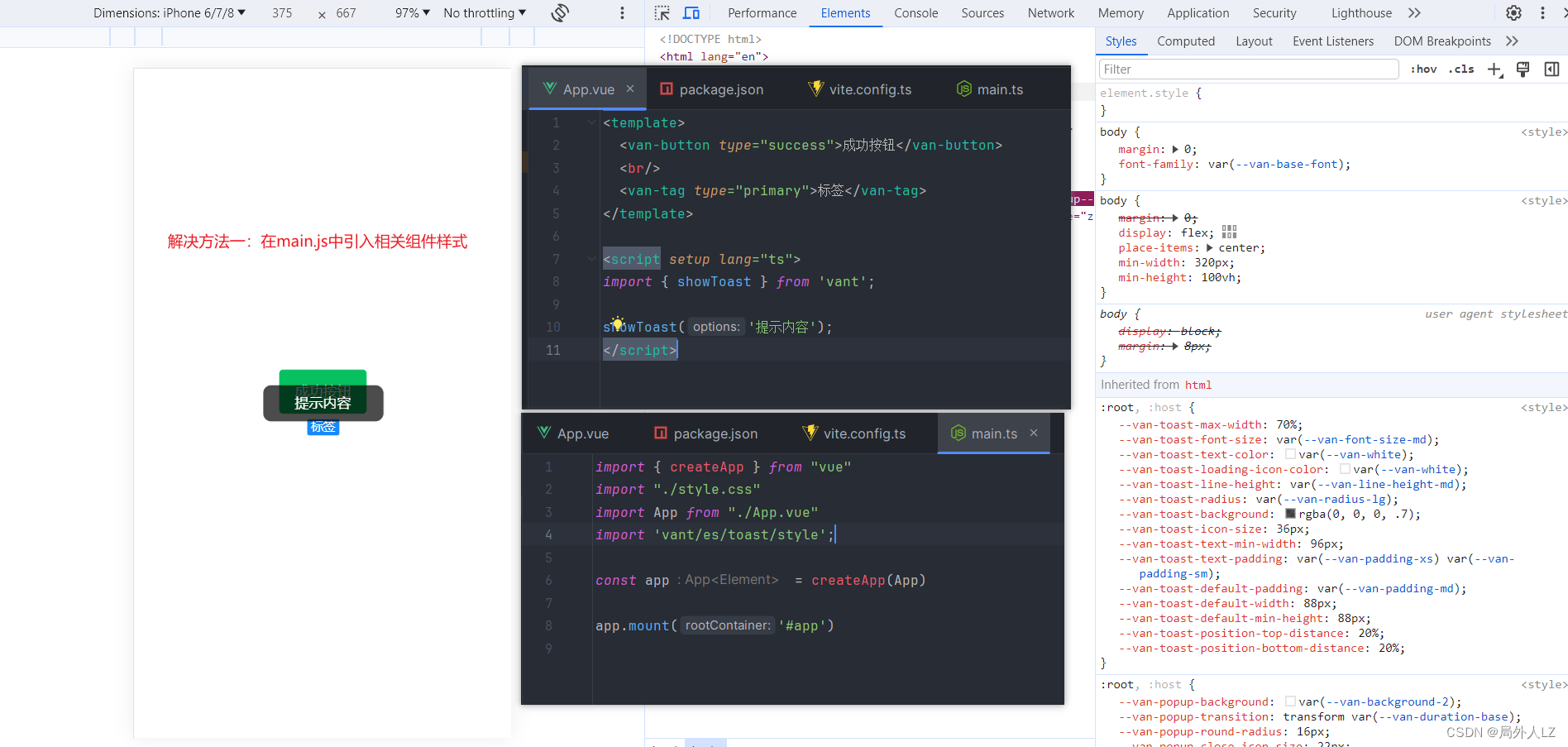Select the Memory panel tab
Viewport: 1568px width, 747px height.
click(x=1121, y=13)
